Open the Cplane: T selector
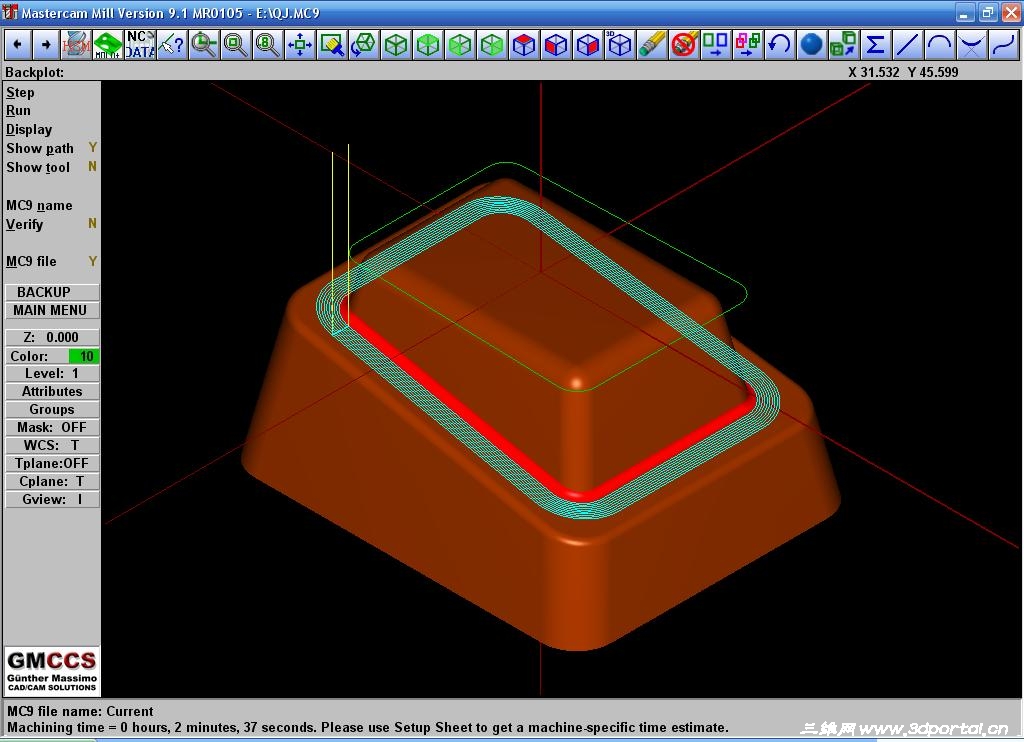Image resolution: width=1024 pixels, height=742 pixels. [x=52, y=481]
